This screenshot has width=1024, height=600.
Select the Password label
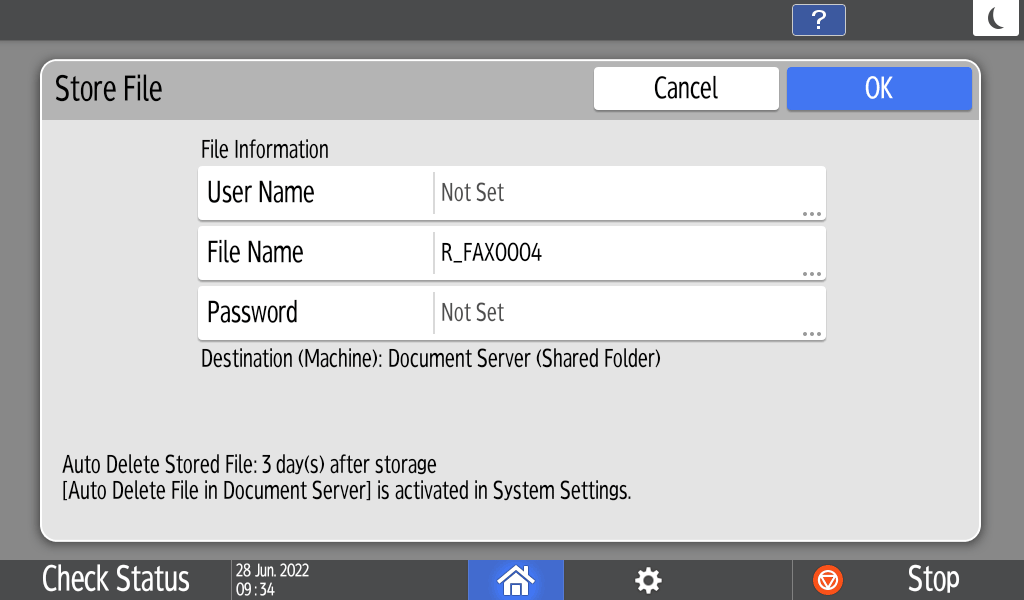tap(252, 313)
